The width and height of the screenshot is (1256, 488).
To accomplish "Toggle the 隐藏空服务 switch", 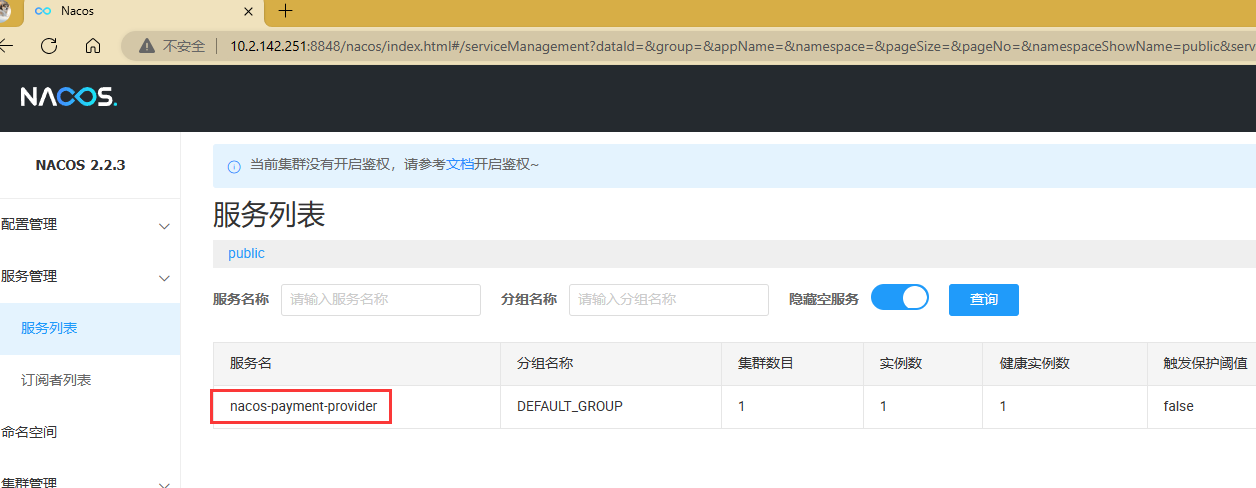I will [x=900, y=298].
